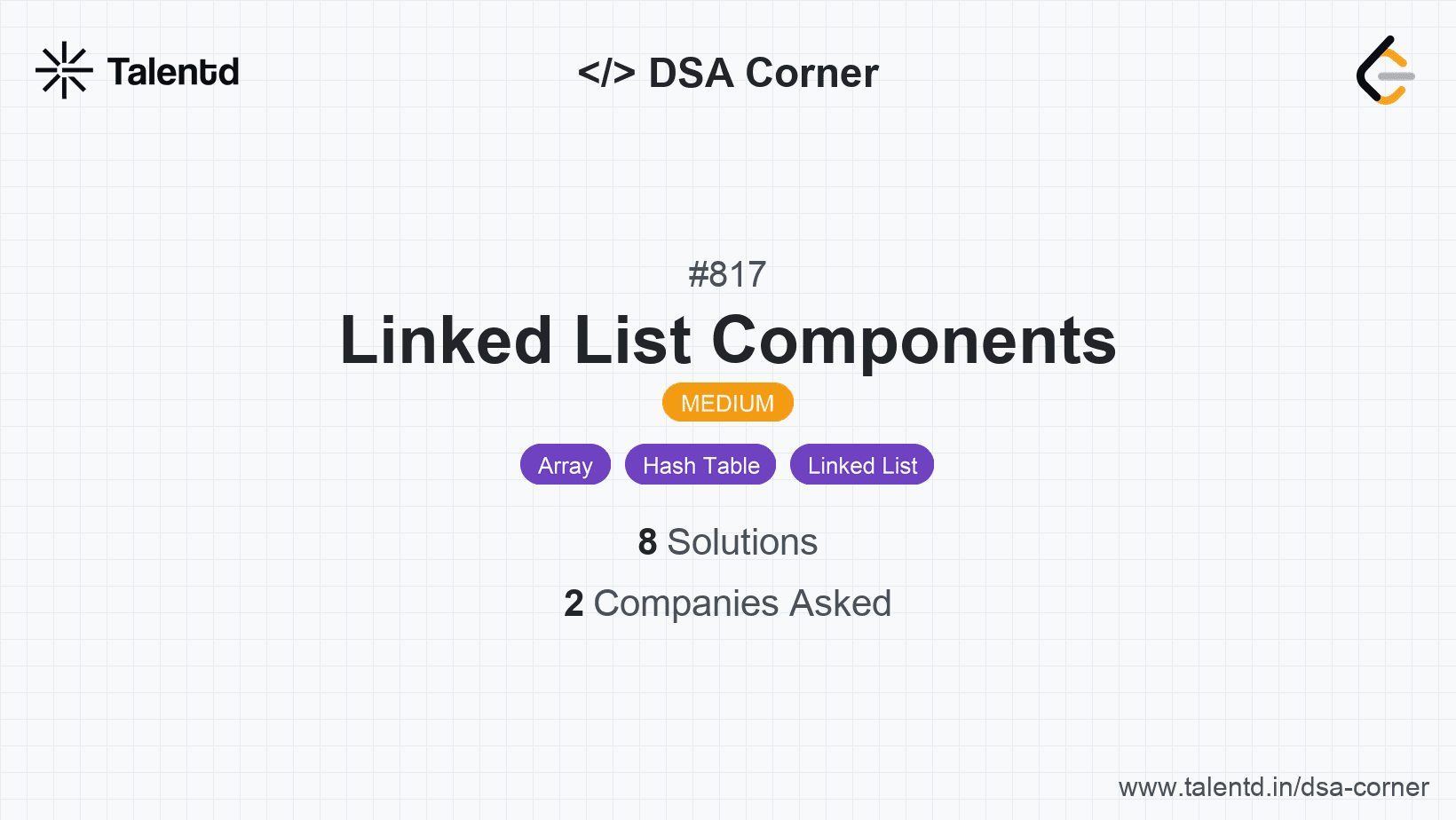The width and height of the screenshot is (1456, 820).
Task: Click the bold number 2 companies count
Action: (574, 603)
